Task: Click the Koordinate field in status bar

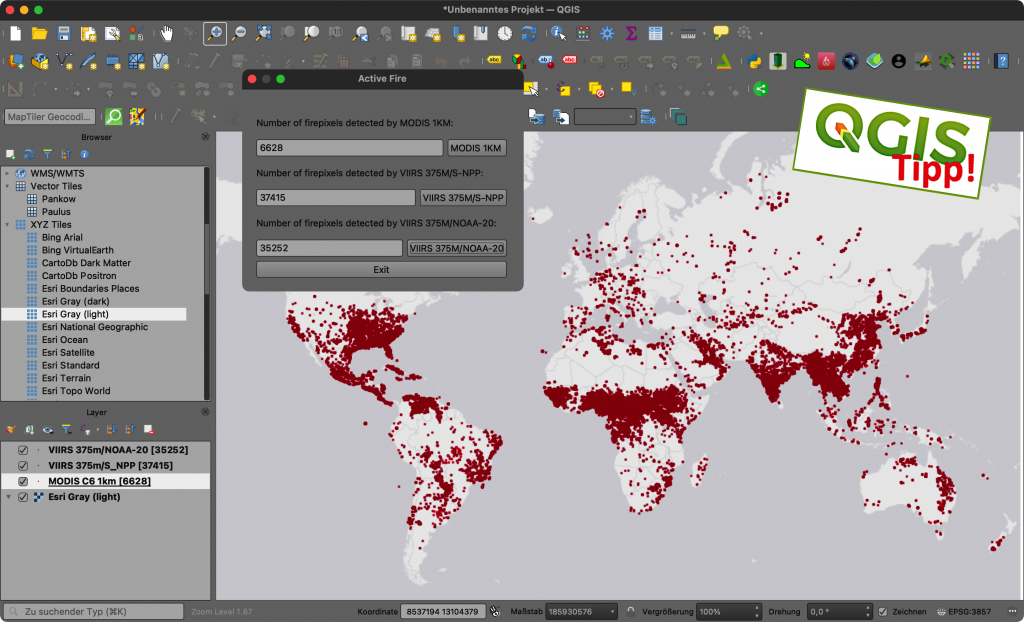Action: 443,612
